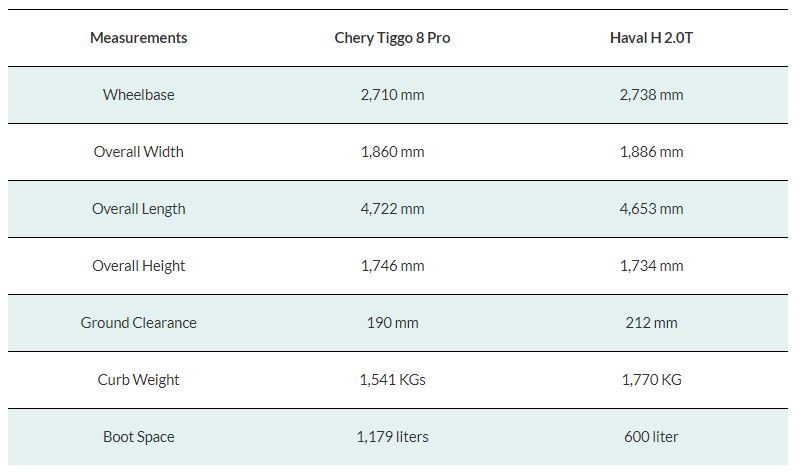Select the Curb Weight label
799x475 pixels.
[x=139, y=380]
